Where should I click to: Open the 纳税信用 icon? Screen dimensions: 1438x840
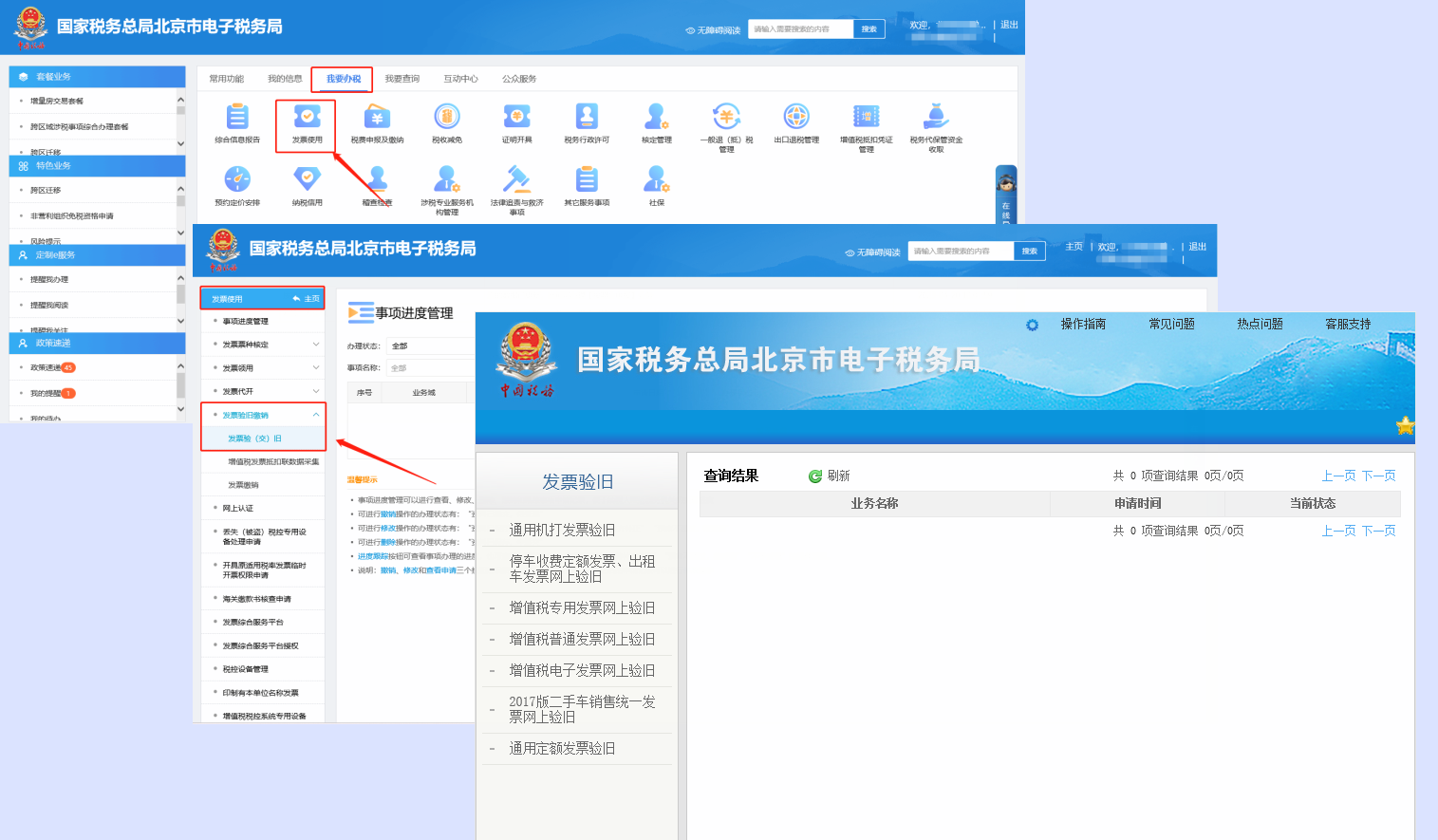pos(307,178)
